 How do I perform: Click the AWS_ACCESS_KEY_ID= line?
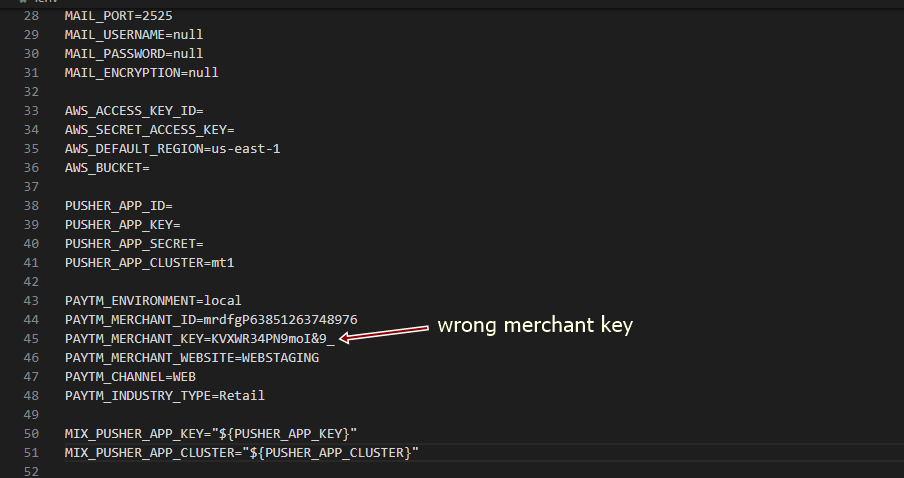(x=134, y=111)
